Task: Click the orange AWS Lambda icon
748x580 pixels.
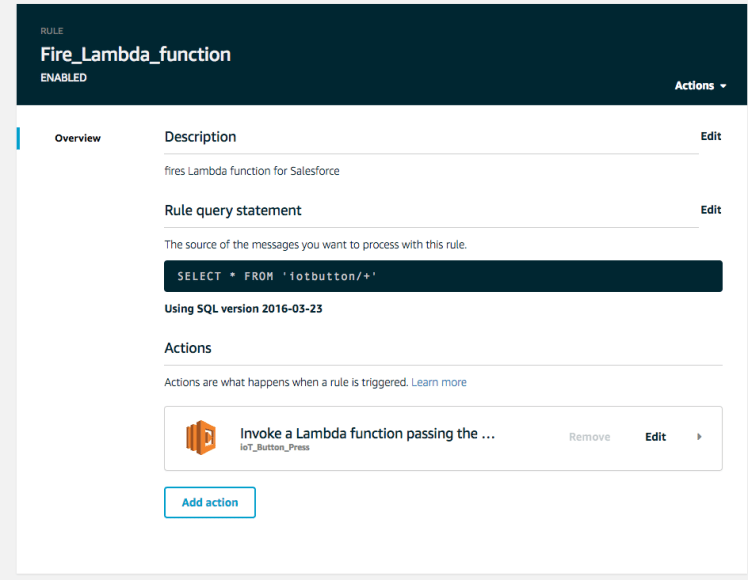Action: [x=200, y=438]
